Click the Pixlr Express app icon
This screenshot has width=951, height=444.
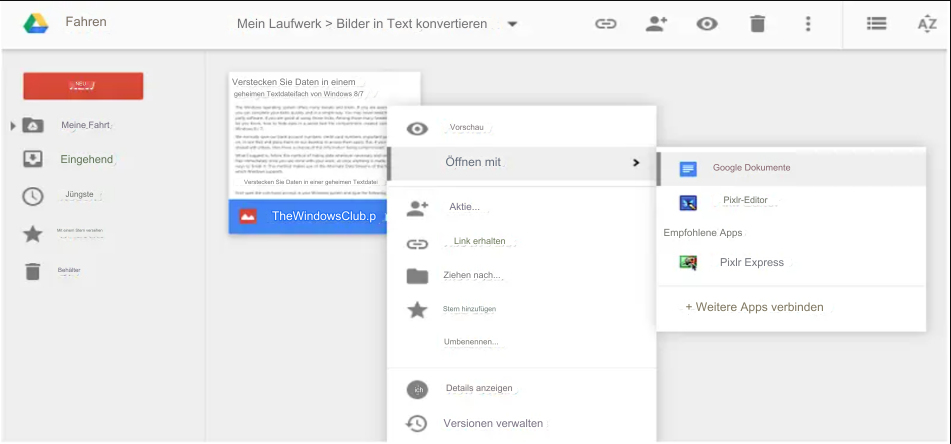pyautogui.click(x=688, y=262)
